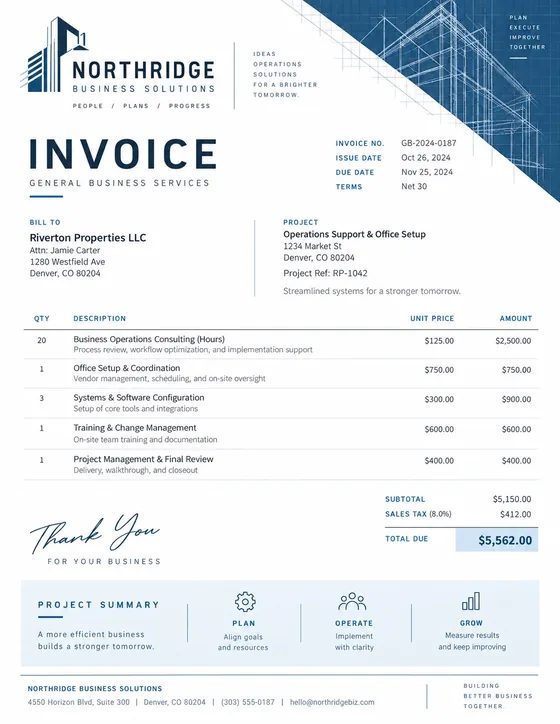Click the GENERAL BUSINESS SERVICES subtitle
This screenshot has width=560, height=724.
coord(120,183)
